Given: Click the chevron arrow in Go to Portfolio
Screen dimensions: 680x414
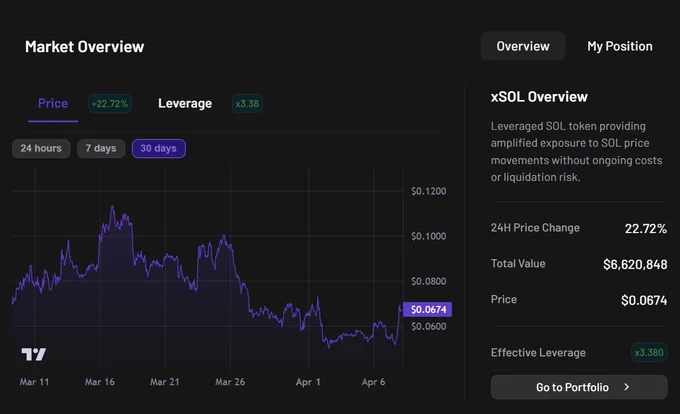Looking at the screenshot, I should [627, 387].
